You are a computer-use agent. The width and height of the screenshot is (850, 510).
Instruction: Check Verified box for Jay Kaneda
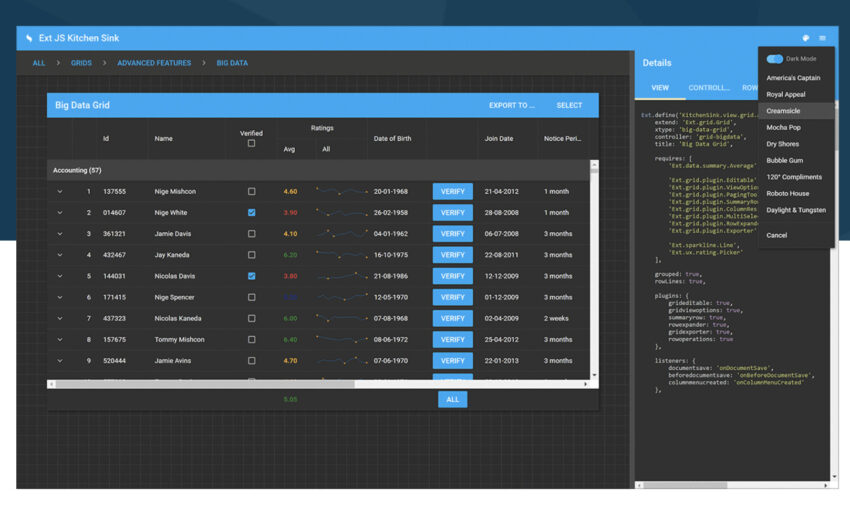coord(252,255)
